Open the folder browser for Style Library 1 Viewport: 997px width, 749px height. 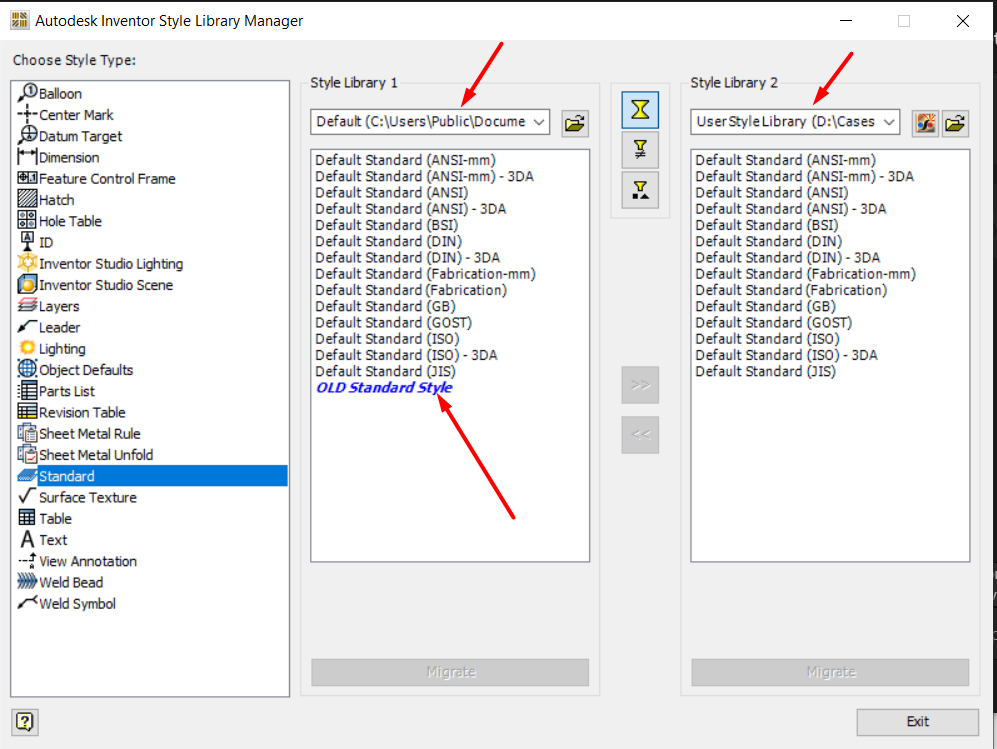pyautogui.click(x=574, y=122)
